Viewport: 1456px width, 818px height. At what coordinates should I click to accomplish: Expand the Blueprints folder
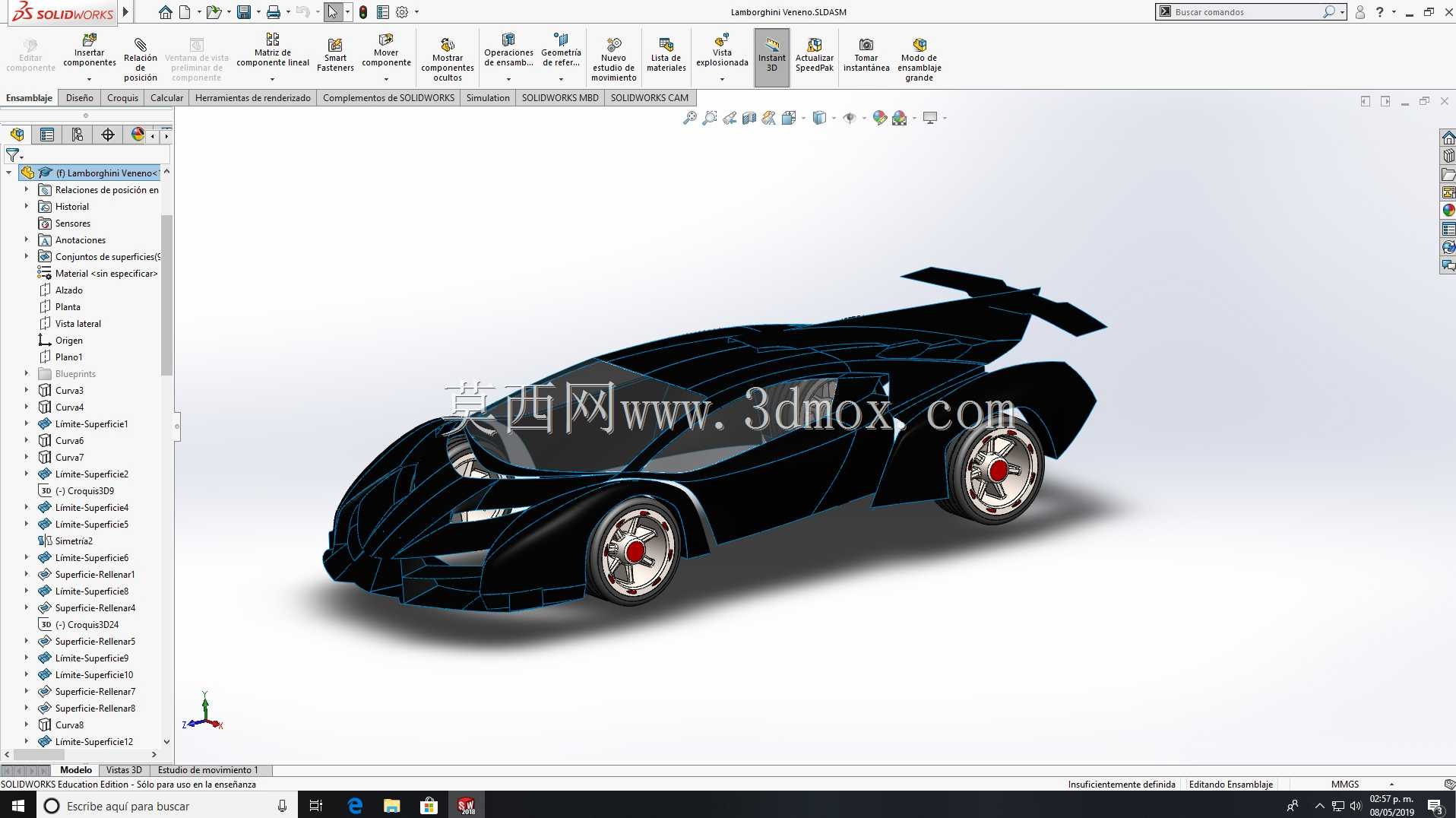27,373
